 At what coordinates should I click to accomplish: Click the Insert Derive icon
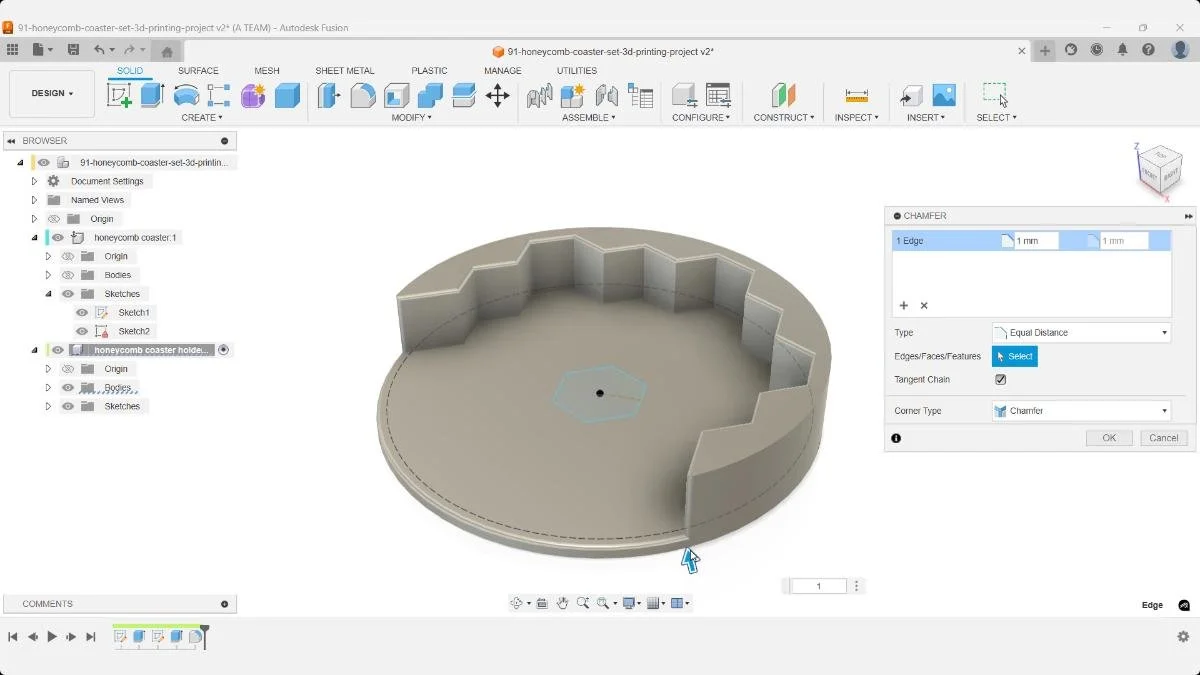click(910, 96)
